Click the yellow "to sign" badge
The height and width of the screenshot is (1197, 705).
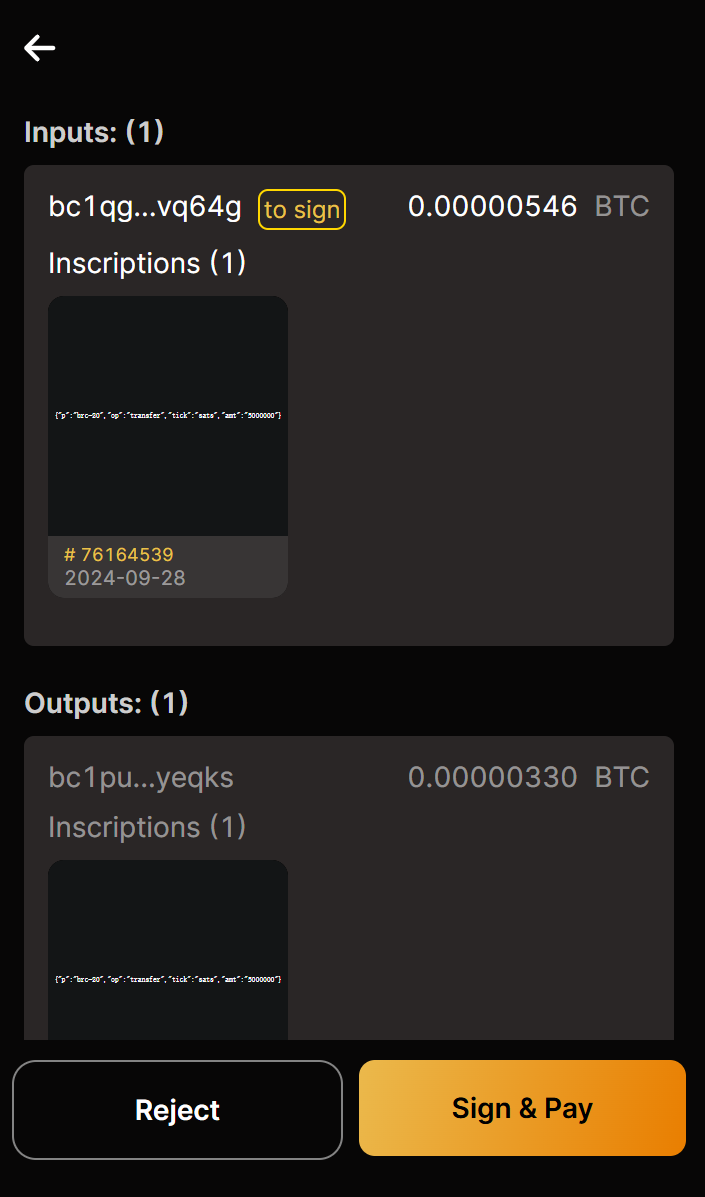302,209
